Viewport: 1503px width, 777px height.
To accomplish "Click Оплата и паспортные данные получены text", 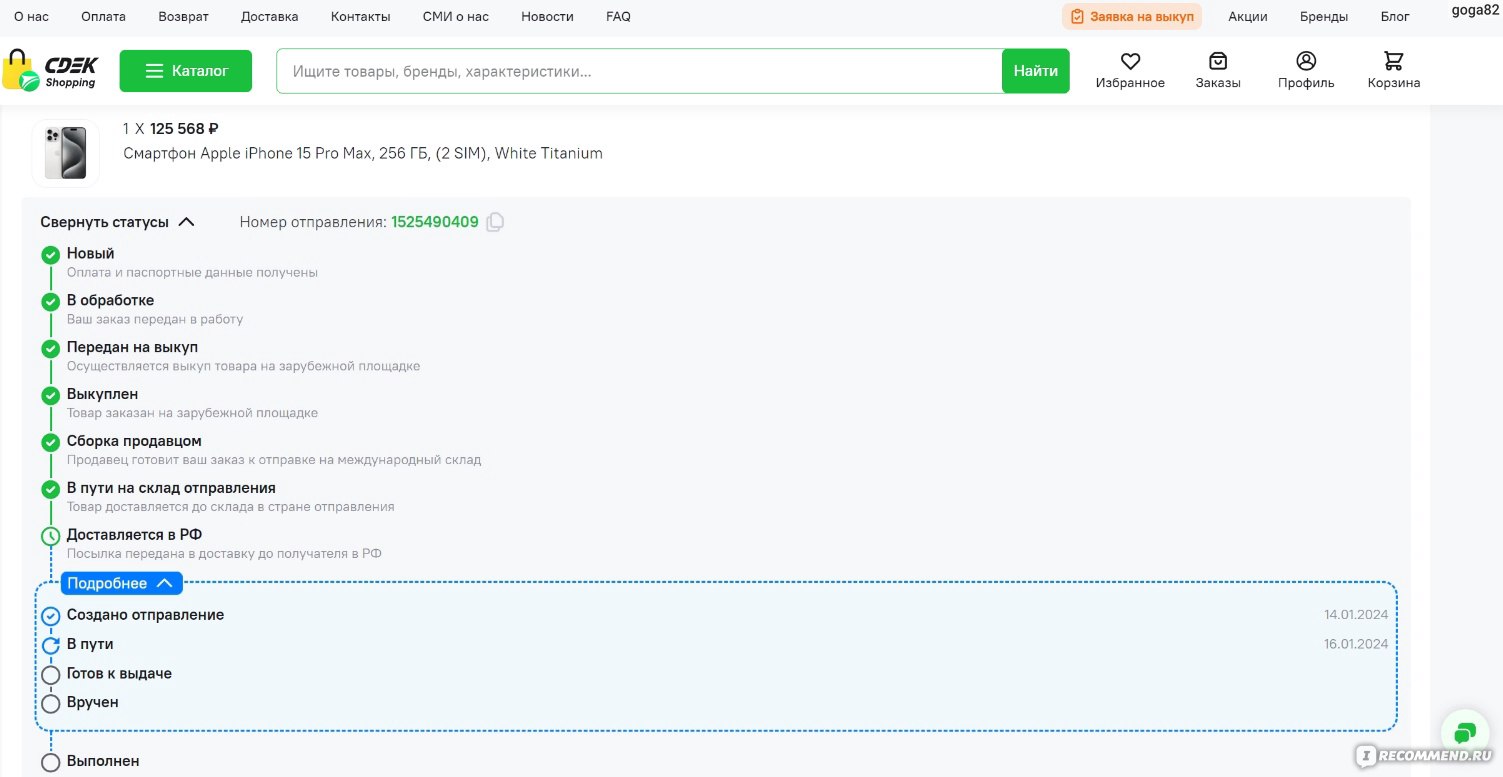I will pos(192,273).
